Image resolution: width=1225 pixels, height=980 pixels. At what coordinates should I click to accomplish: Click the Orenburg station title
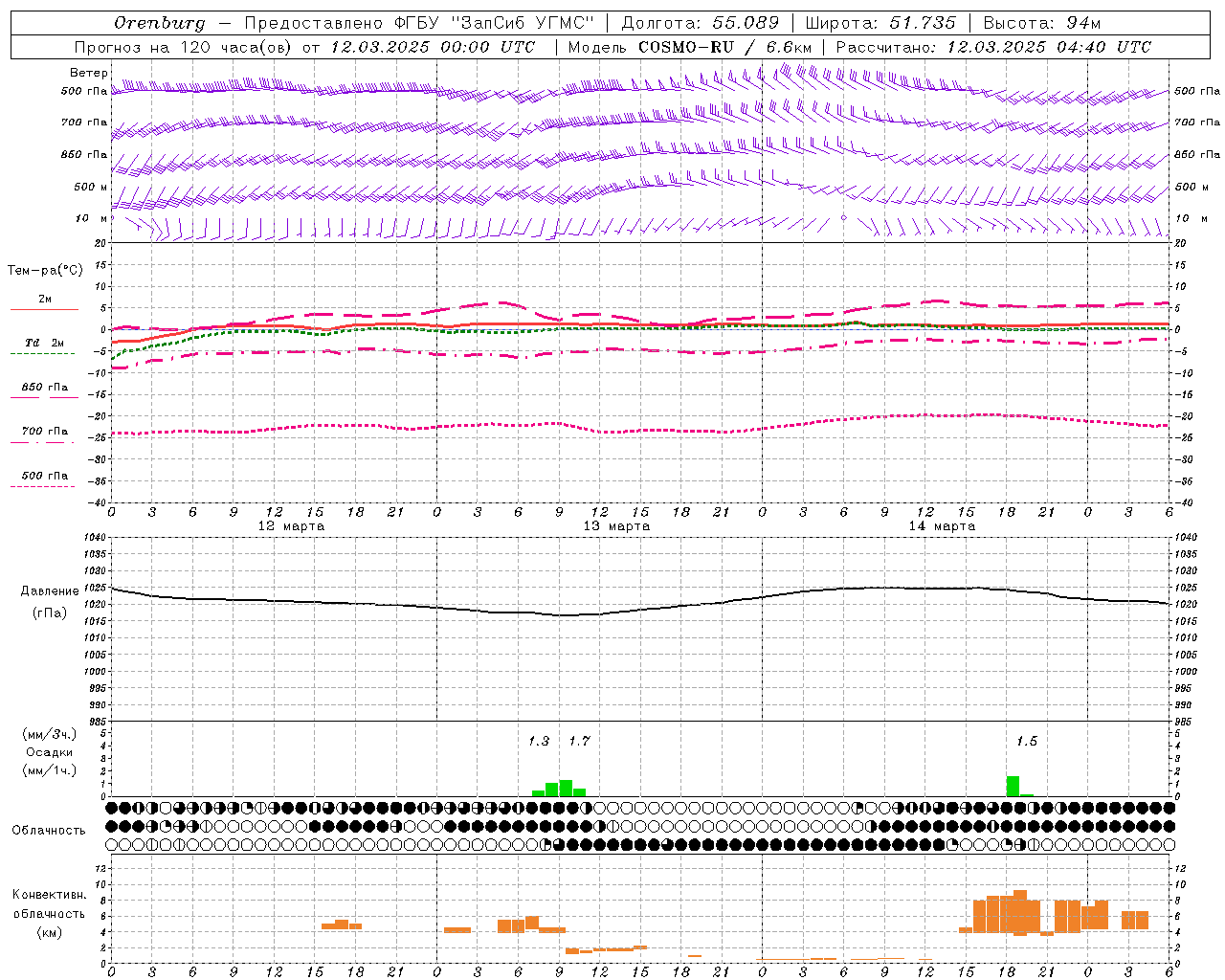[x=160, y=23]
